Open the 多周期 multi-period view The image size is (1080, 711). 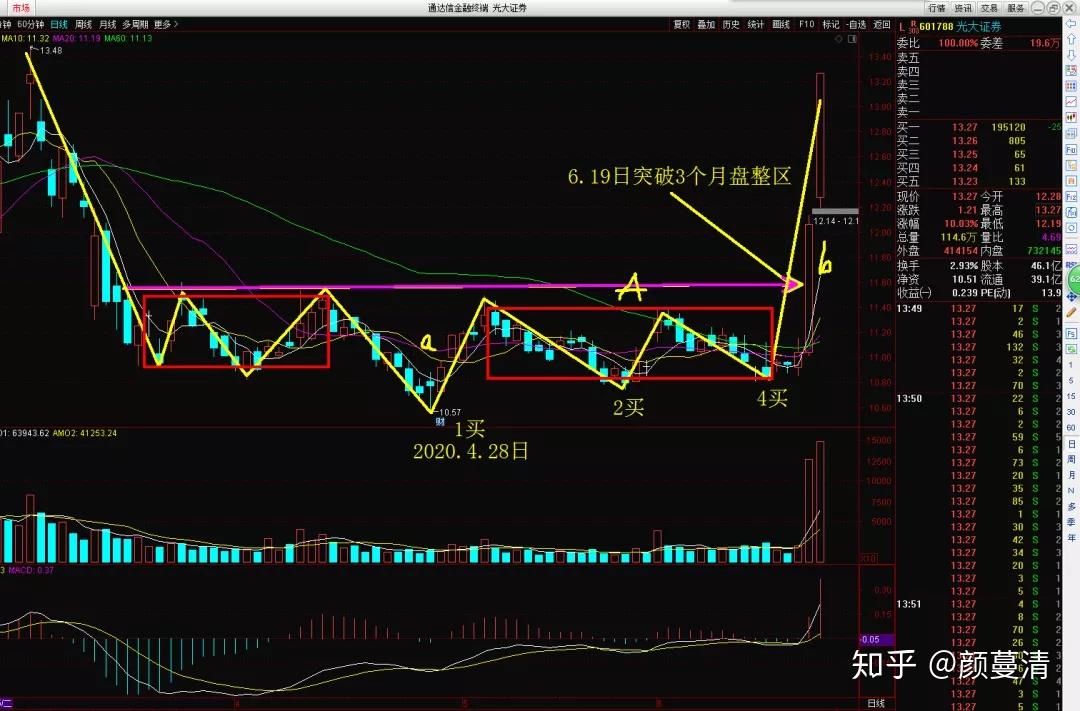136,25
